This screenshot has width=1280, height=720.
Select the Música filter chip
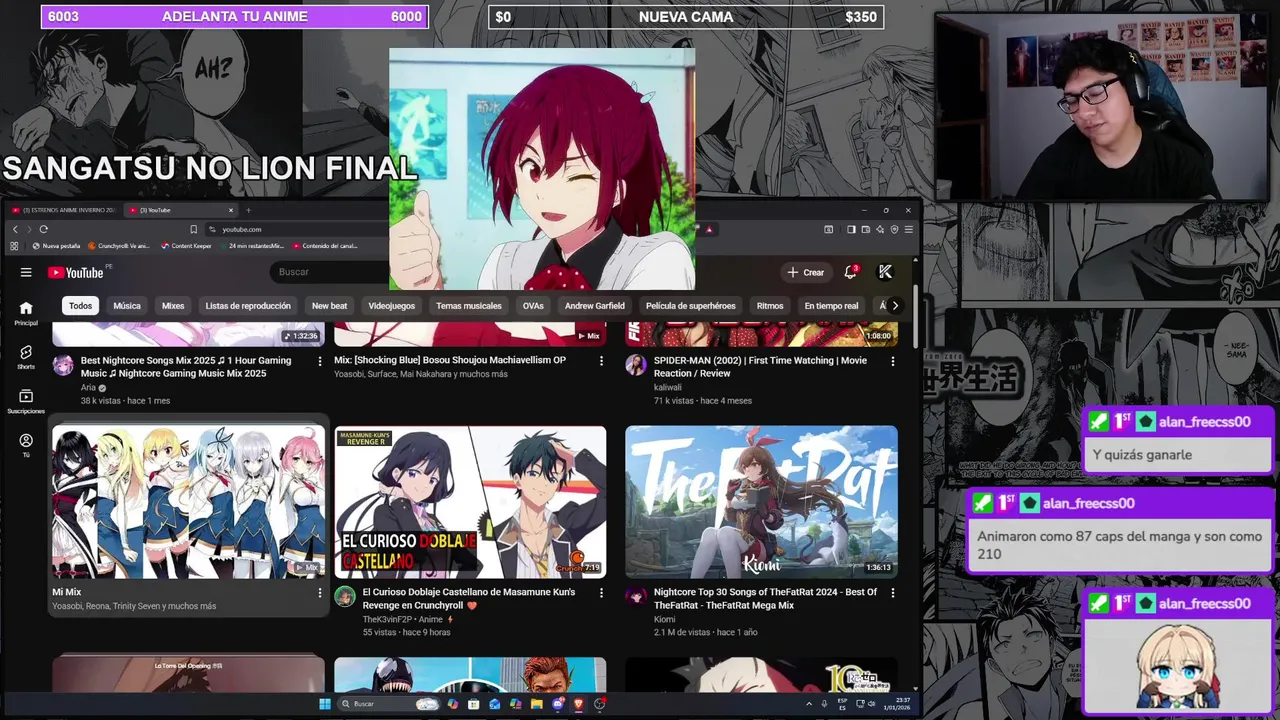(127, 306)
